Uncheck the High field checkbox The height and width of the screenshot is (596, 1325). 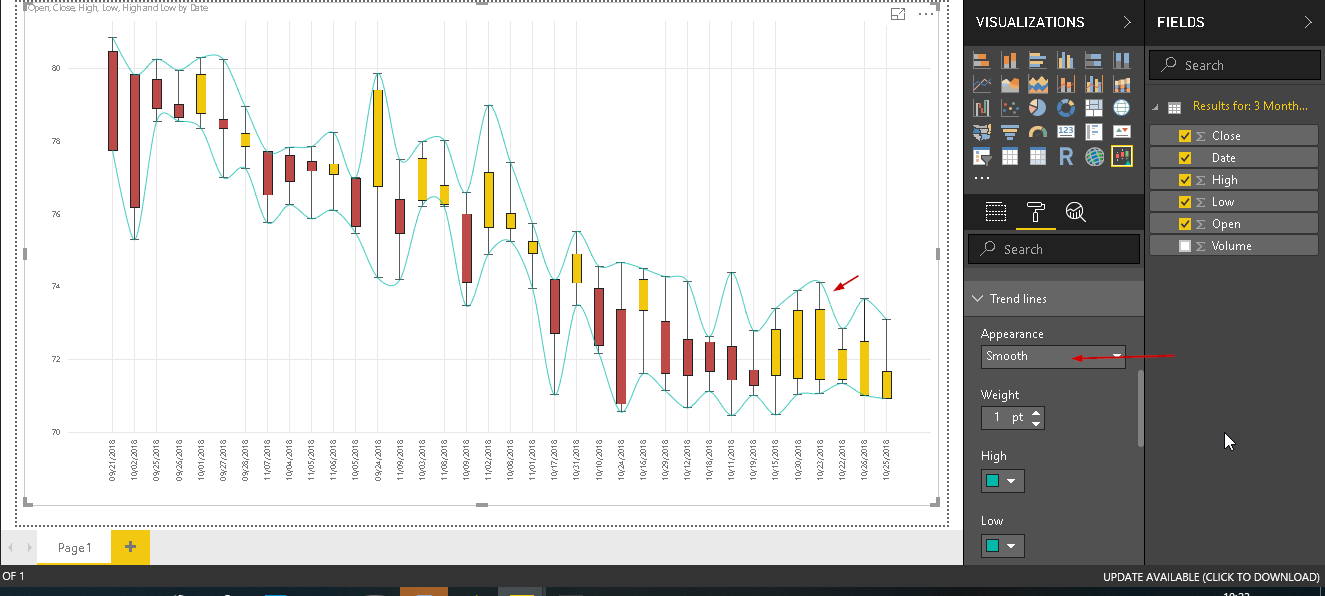point(1185,180)
